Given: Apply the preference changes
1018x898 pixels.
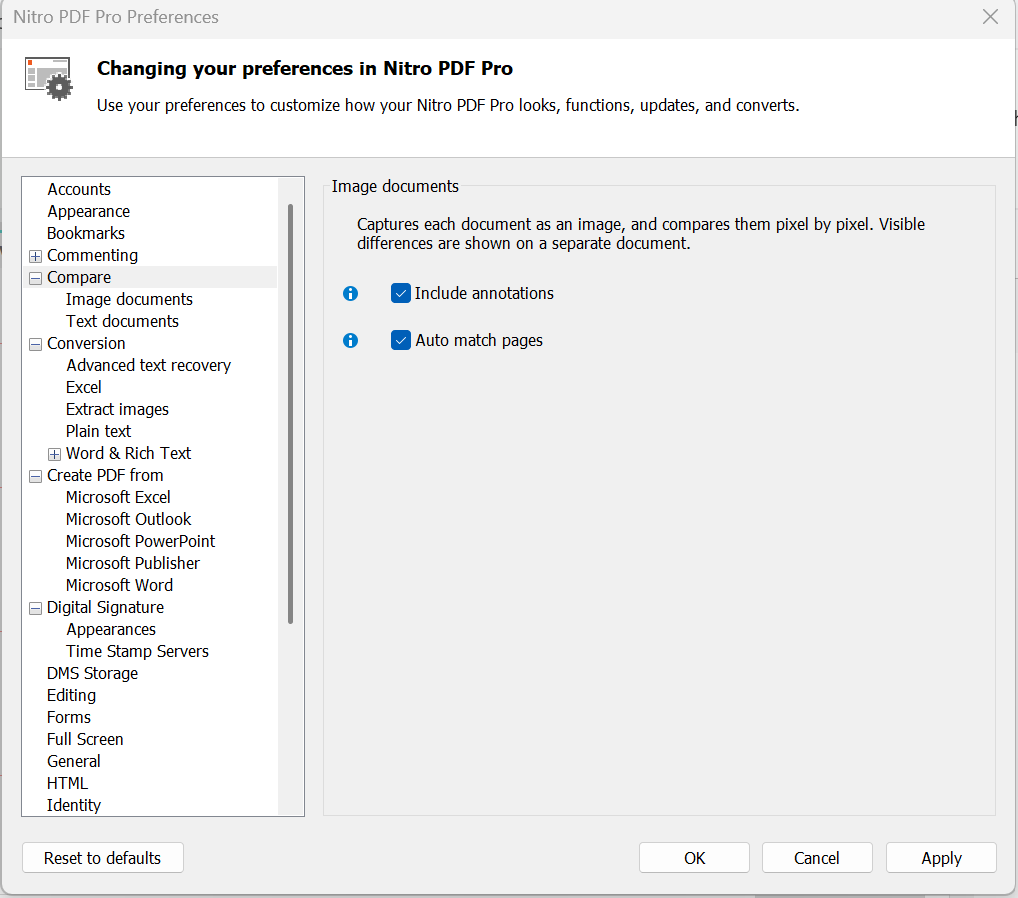Looking at the screenshot, I should (941, 858).
